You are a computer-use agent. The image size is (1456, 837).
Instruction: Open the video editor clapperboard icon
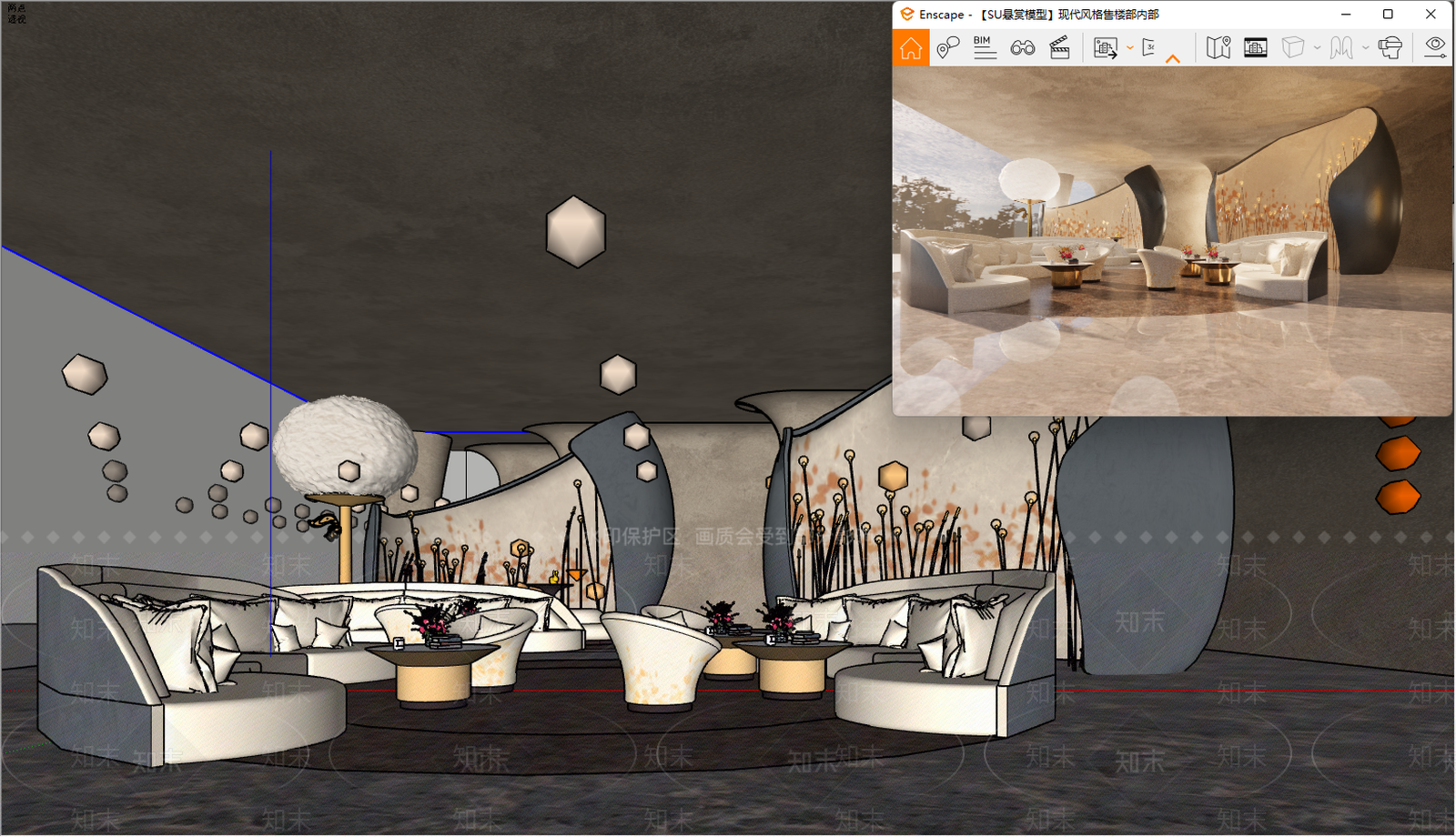pyautogui.click(x=1059, y=47)
